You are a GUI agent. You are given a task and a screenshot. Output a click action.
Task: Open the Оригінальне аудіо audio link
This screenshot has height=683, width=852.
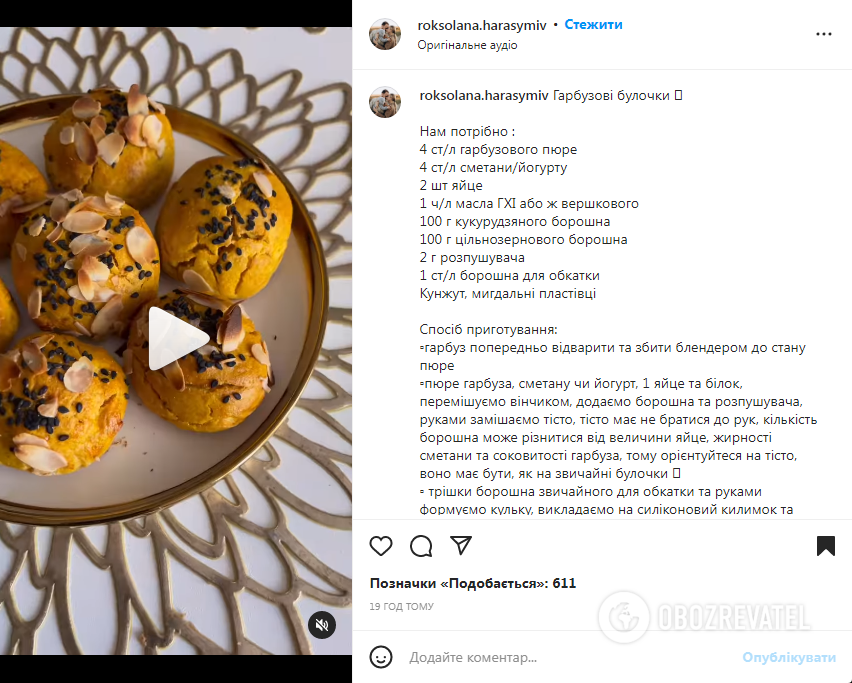tap(467, 45)
